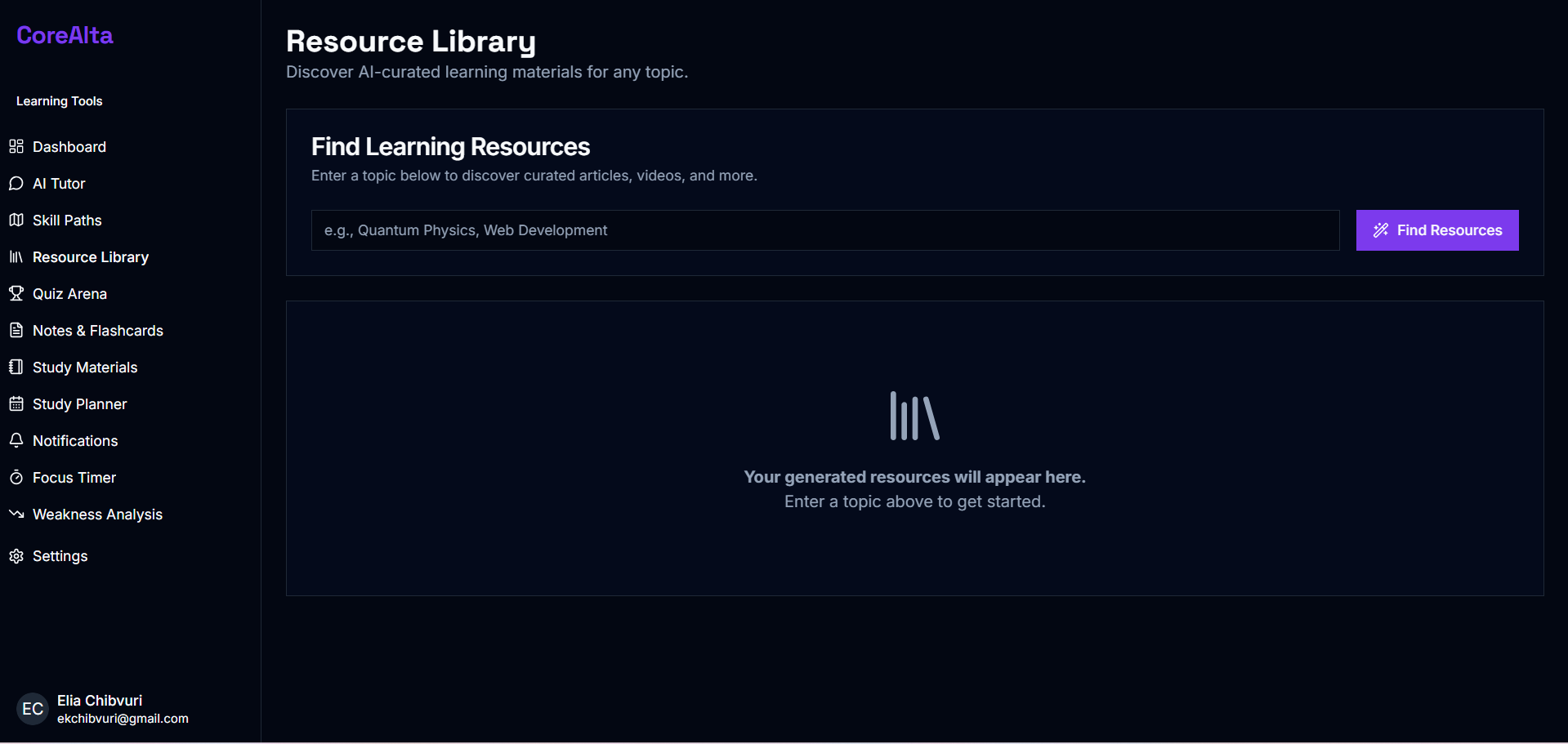Screen dimensions: 1568x744
Task: Click the Quiz Arena trophy icon
Action: (16, 294)
